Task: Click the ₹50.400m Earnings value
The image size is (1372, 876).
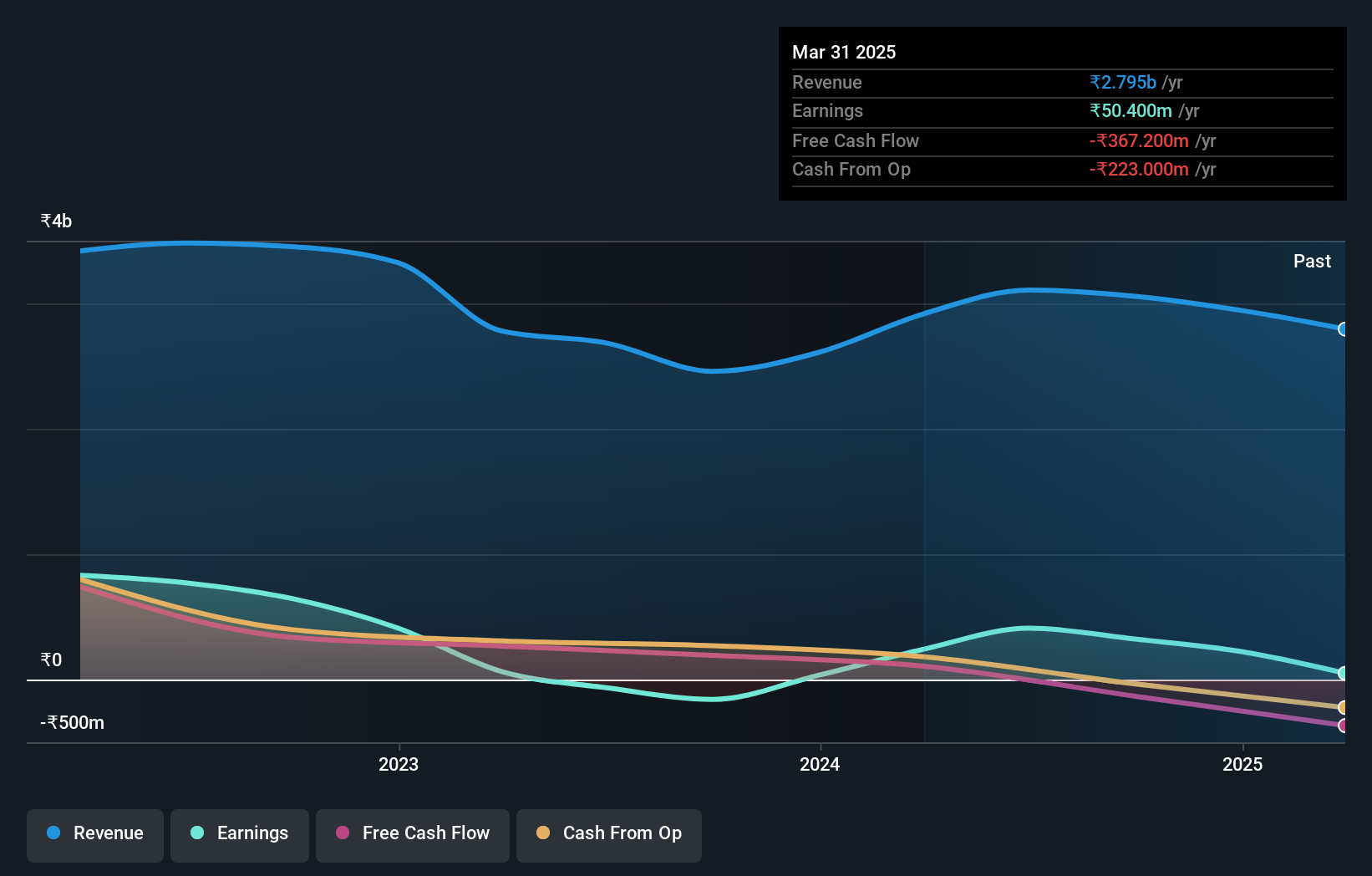Action: point(1131,110)
